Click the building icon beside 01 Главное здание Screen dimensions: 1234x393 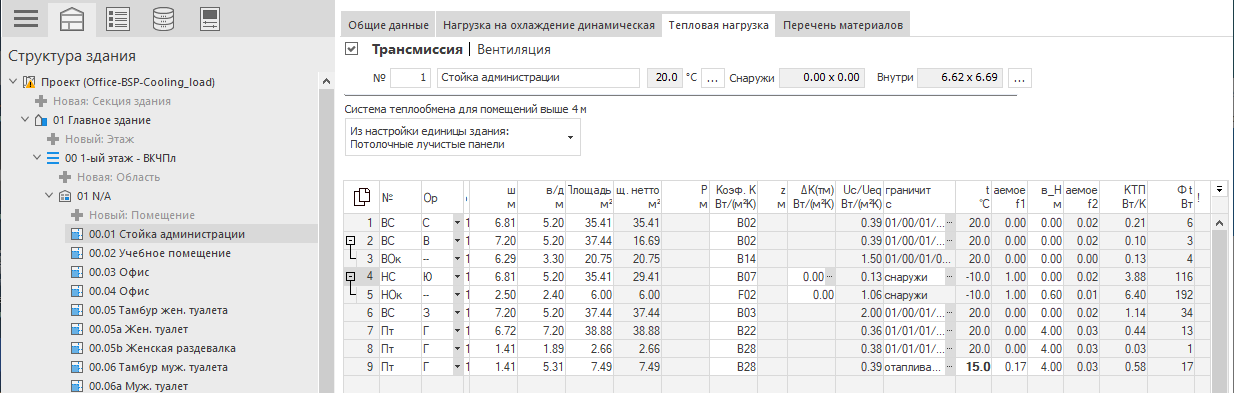coord(41,120)
